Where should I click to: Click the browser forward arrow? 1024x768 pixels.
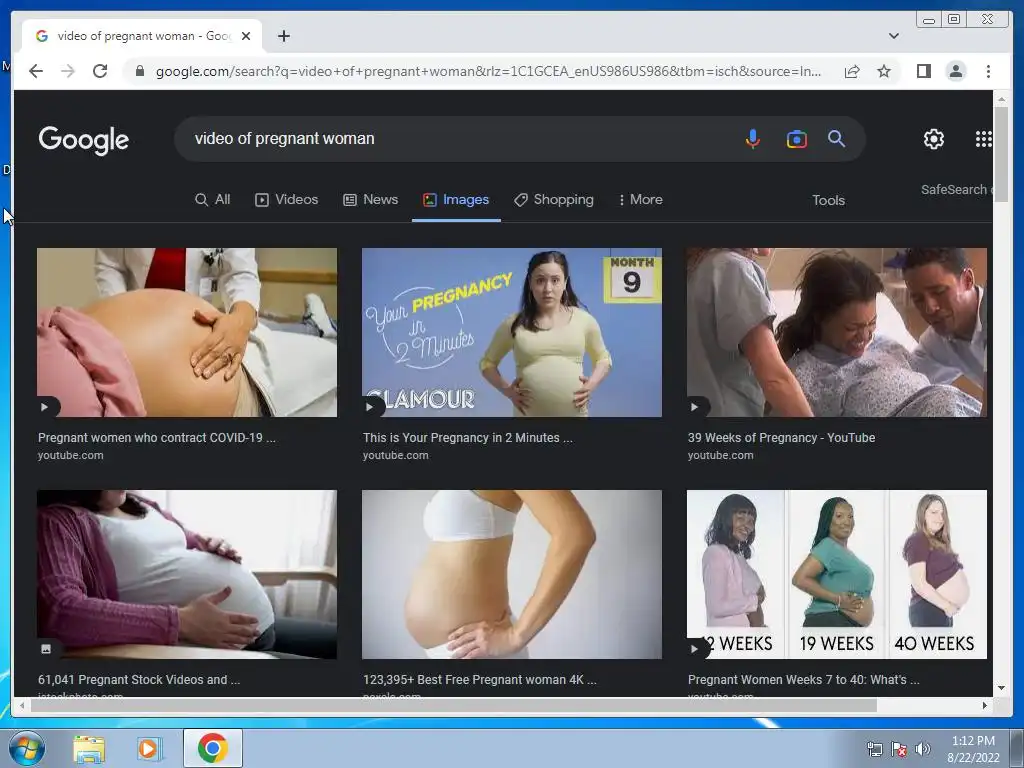68,71
